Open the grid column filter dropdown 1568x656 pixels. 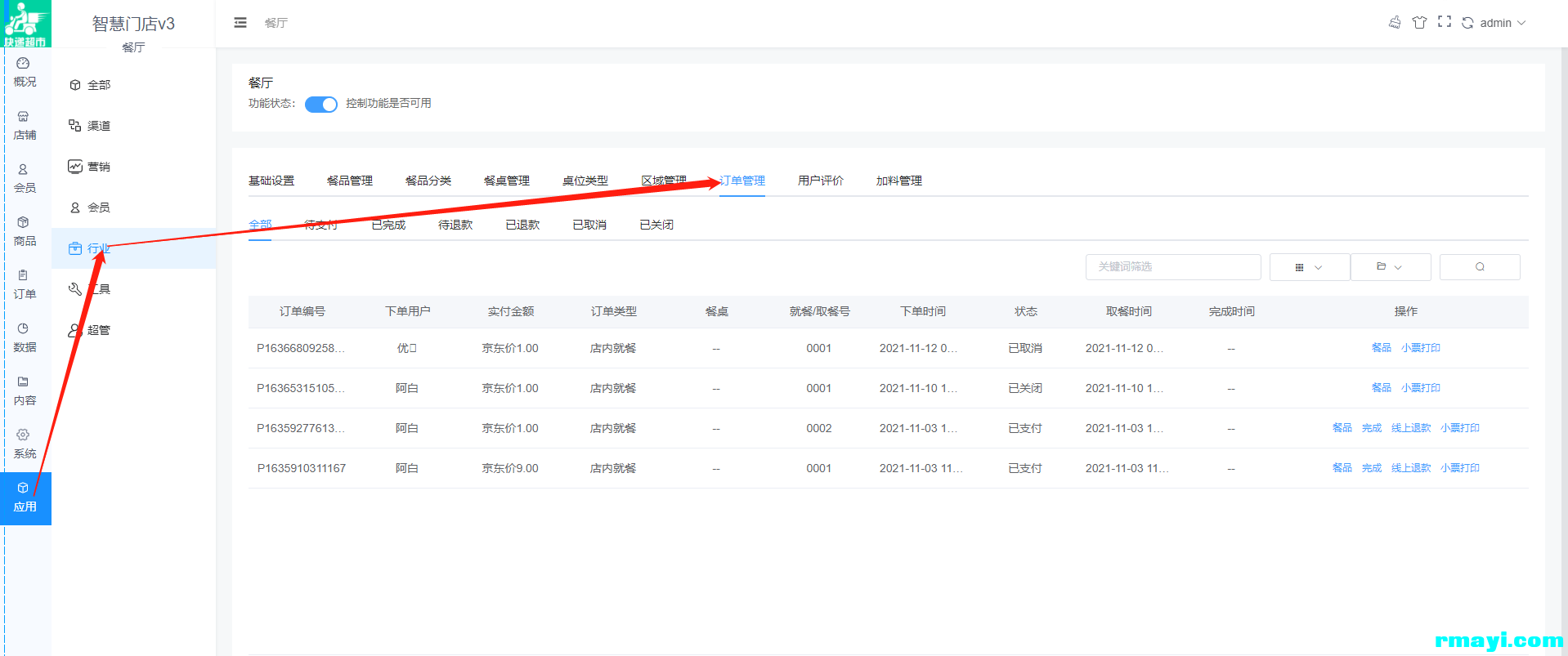[x=1309, y=267]
